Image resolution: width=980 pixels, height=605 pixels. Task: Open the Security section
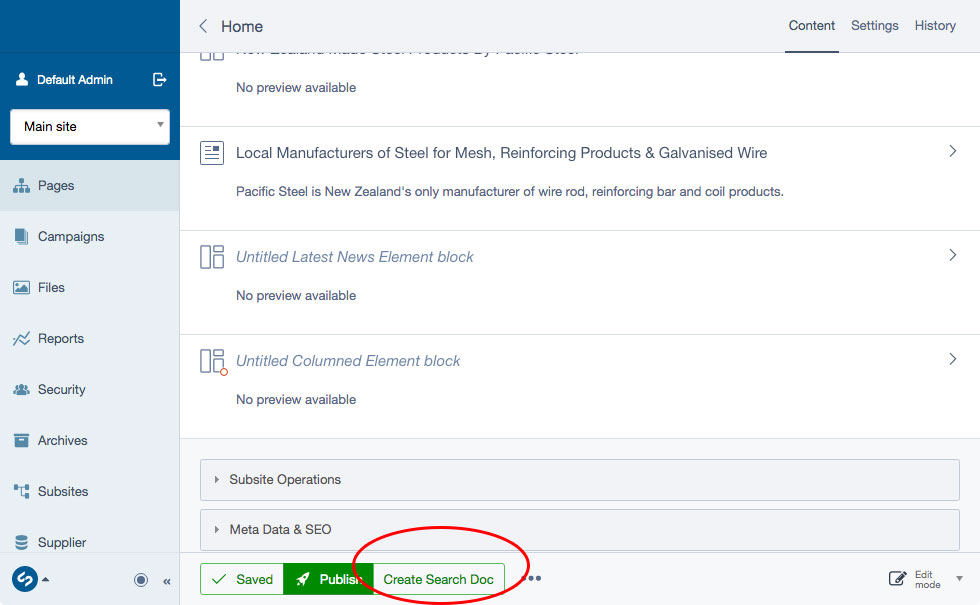[89, 389]
